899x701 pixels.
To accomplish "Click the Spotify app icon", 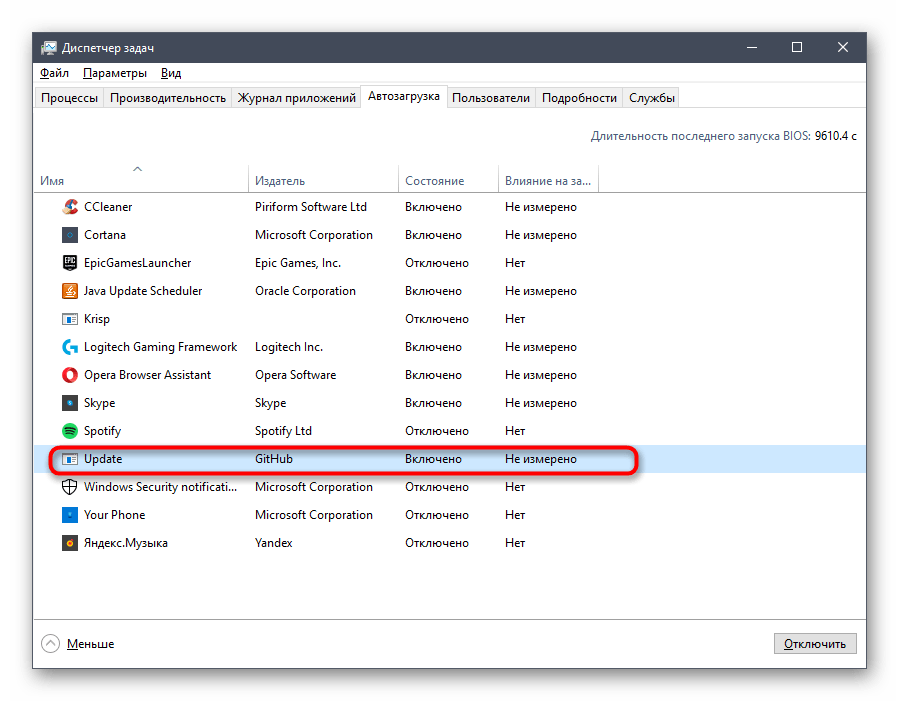I will [x=69, y=431].
